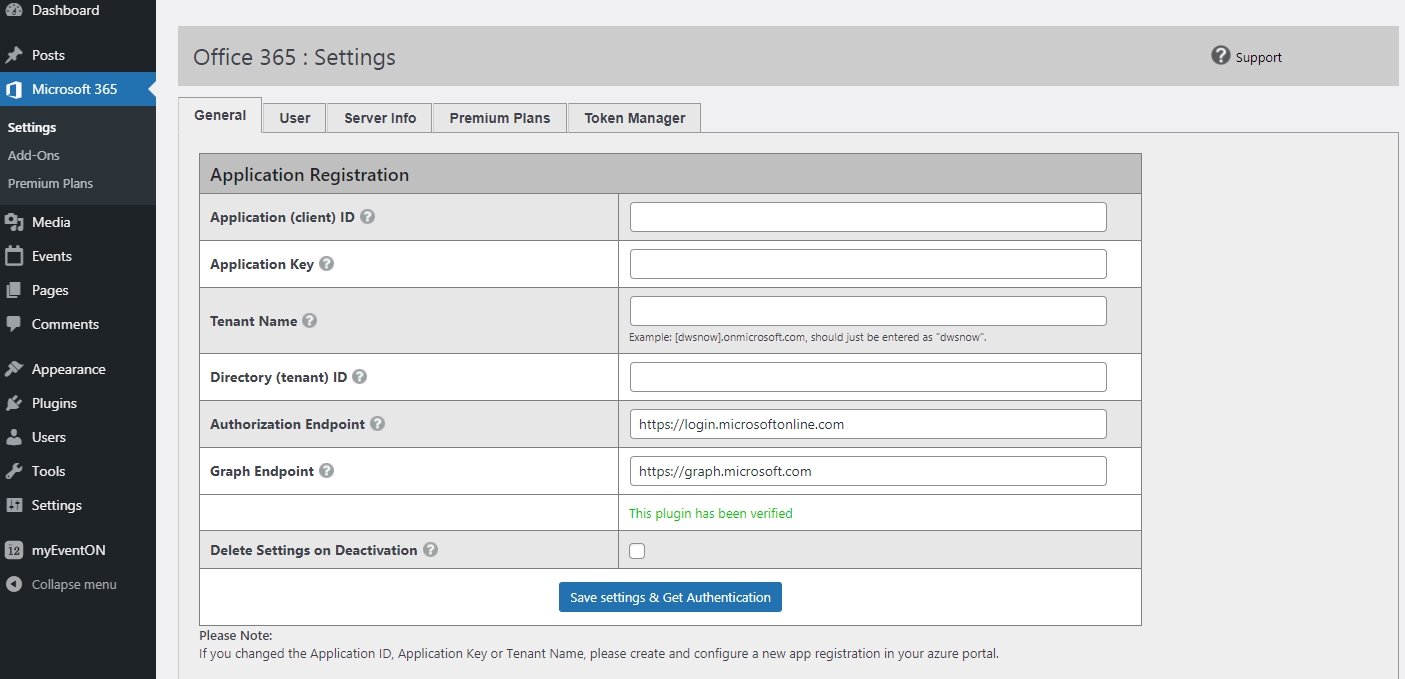Screen dimensions: 1405x679
Task: Focus the Application Key input field
Action: tap(868, 264)
